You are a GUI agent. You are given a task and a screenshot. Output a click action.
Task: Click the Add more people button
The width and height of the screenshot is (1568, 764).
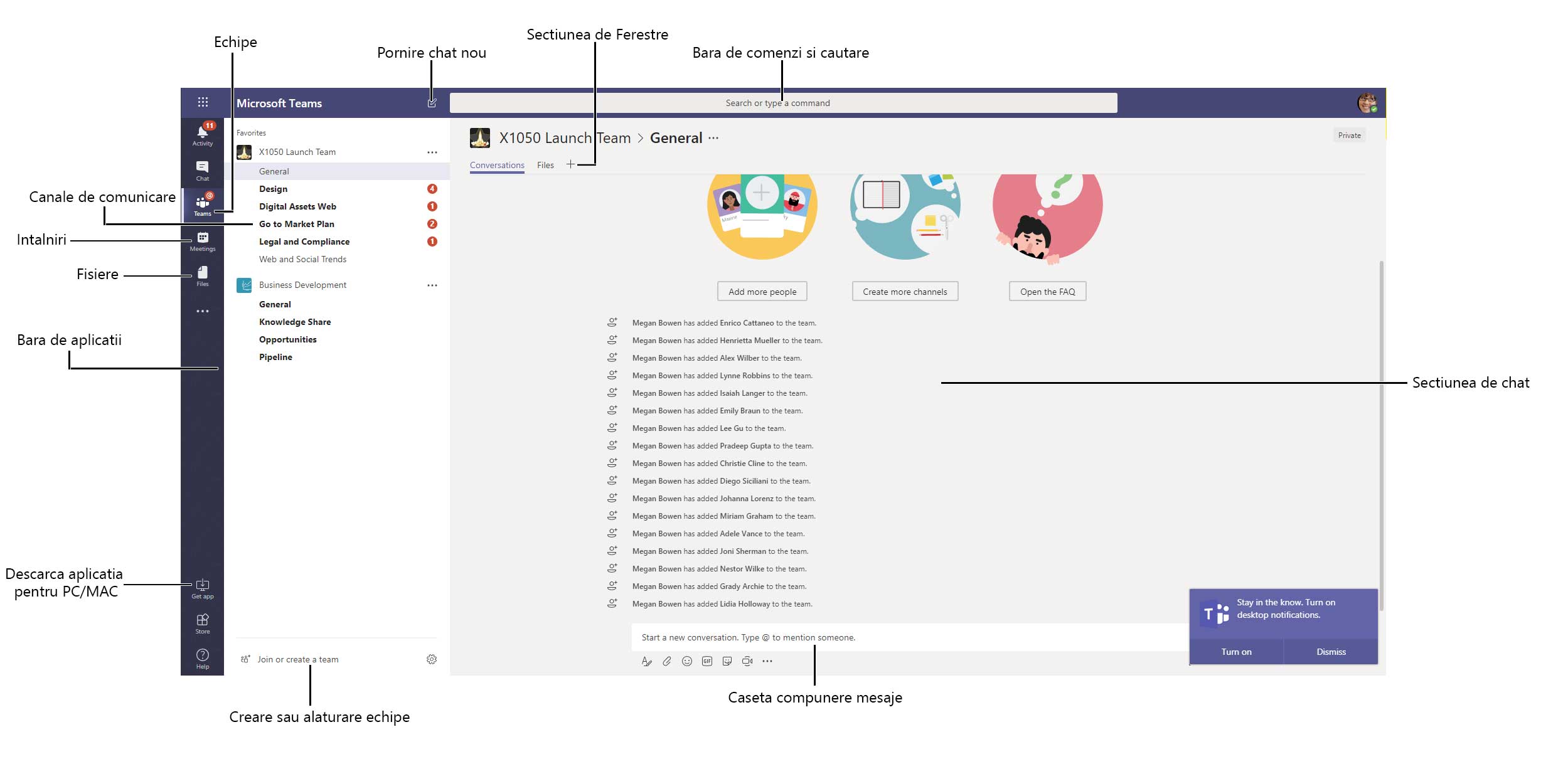point(762,292)
